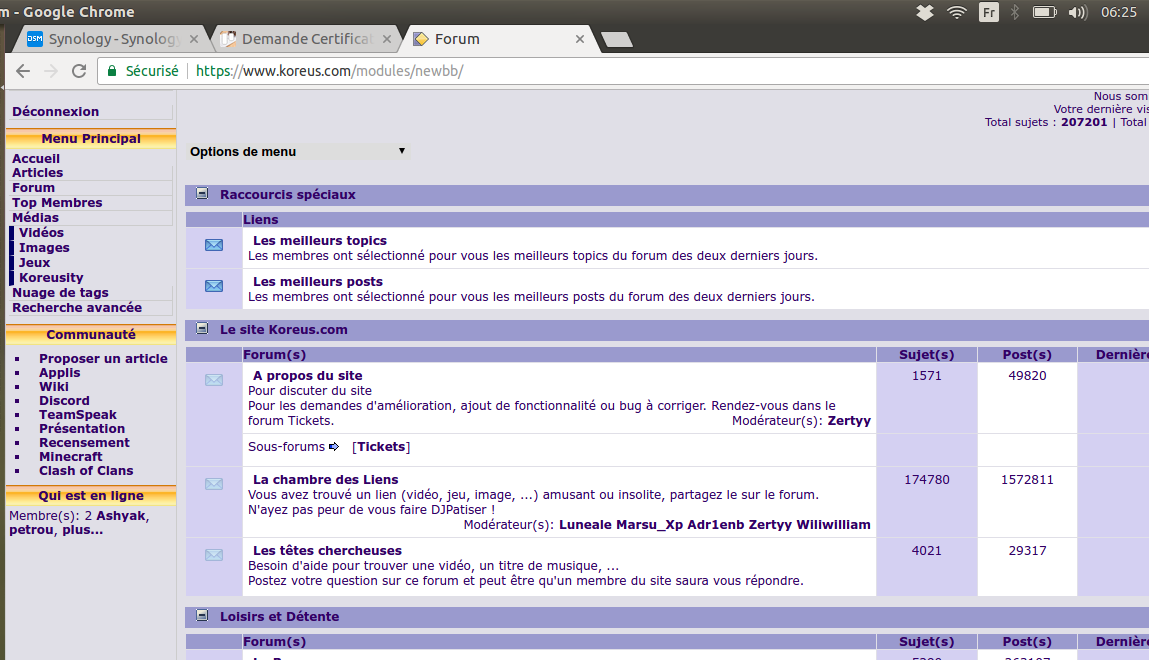
Task: Click the envelope icon beside Les têtes chercheuses
Action: tap(213, 555)
